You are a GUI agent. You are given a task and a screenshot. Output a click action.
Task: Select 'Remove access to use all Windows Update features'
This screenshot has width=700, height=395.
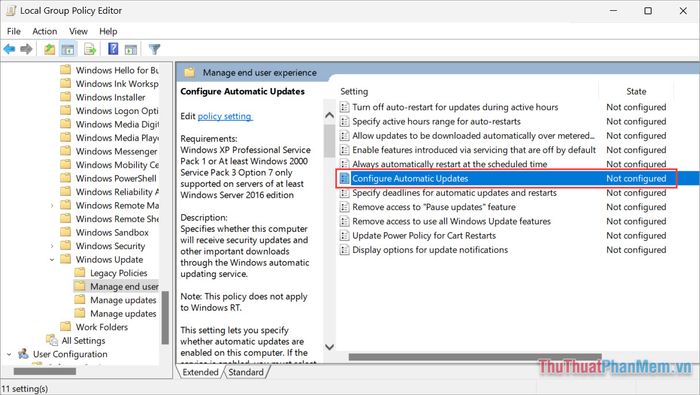tap(451, 221)
